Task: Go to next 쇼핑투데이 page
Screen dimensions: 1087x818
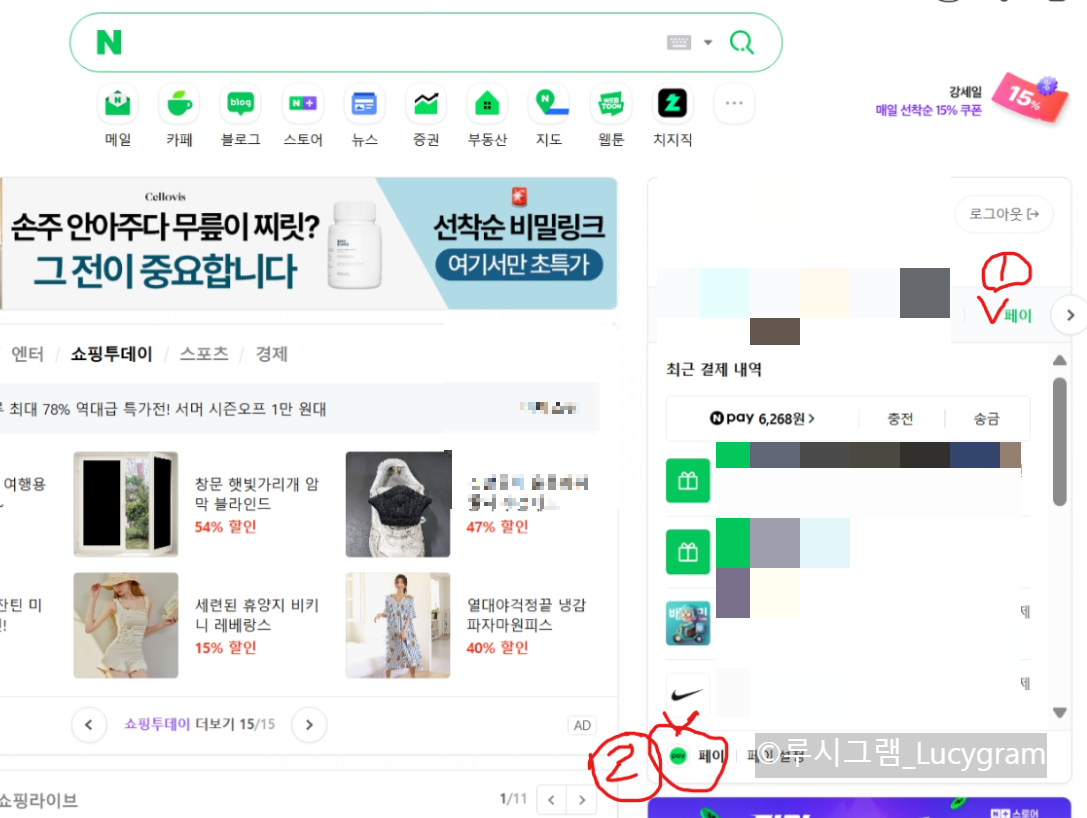Action: (309, 724)
